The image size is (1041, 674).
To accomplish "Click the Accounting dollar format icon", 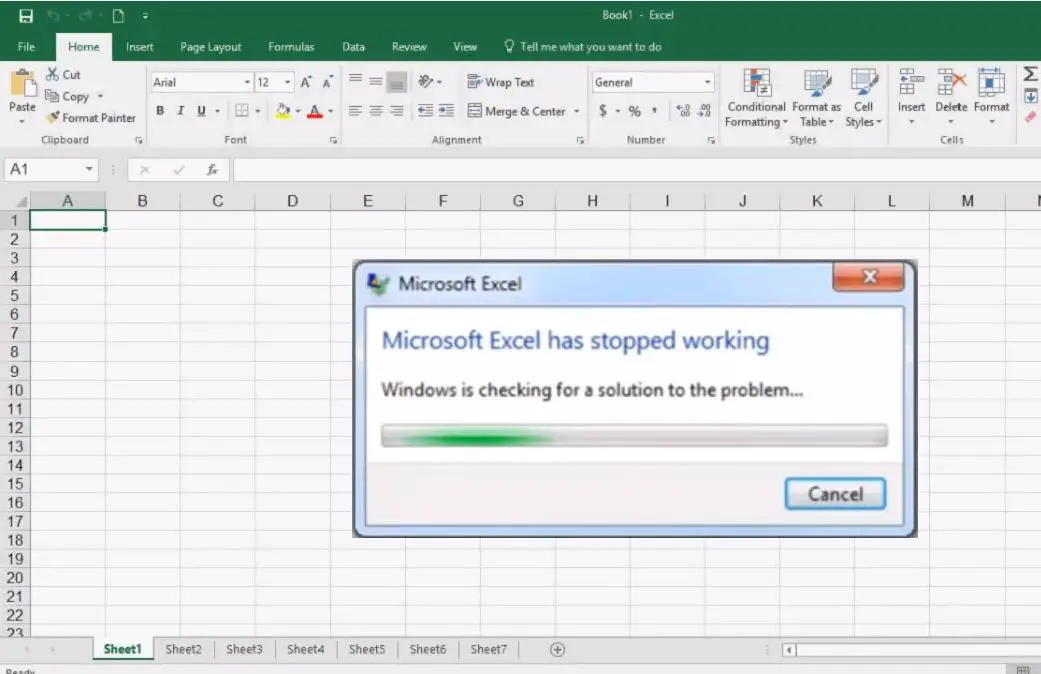I will [602, 111].
